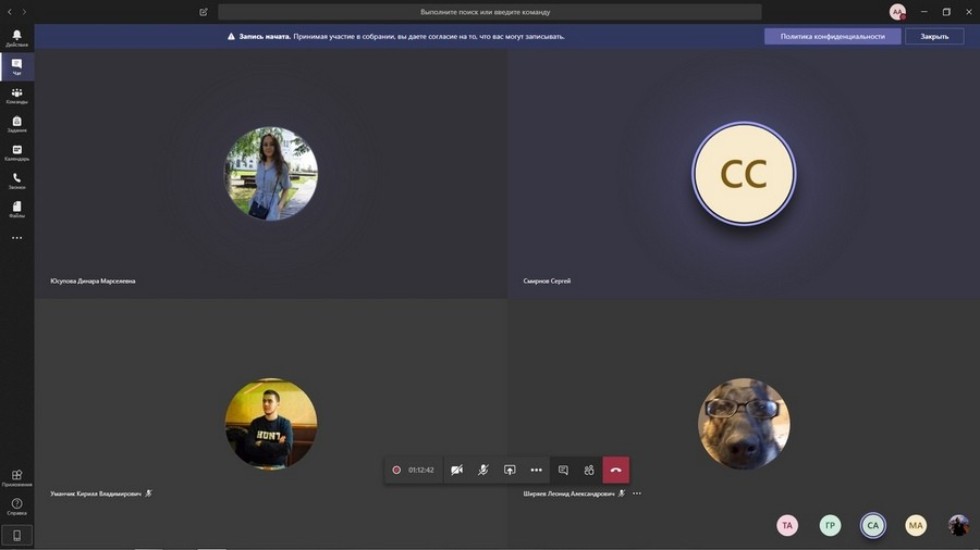Click the new chat compose icon
This screenshot has height=550, width=980.
(203, 12)
